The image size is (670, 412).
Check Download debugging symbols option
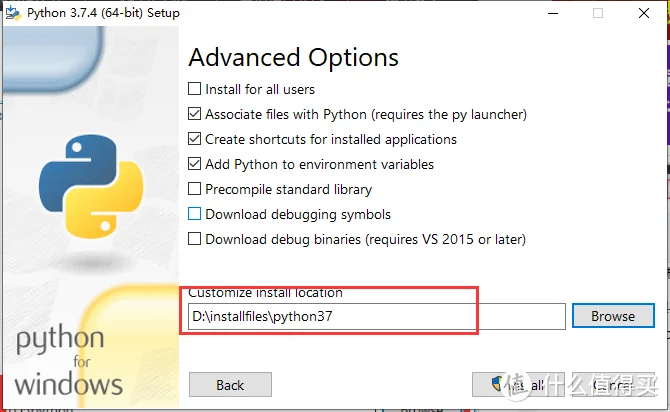pyautogui.click(x=194, y=214)
